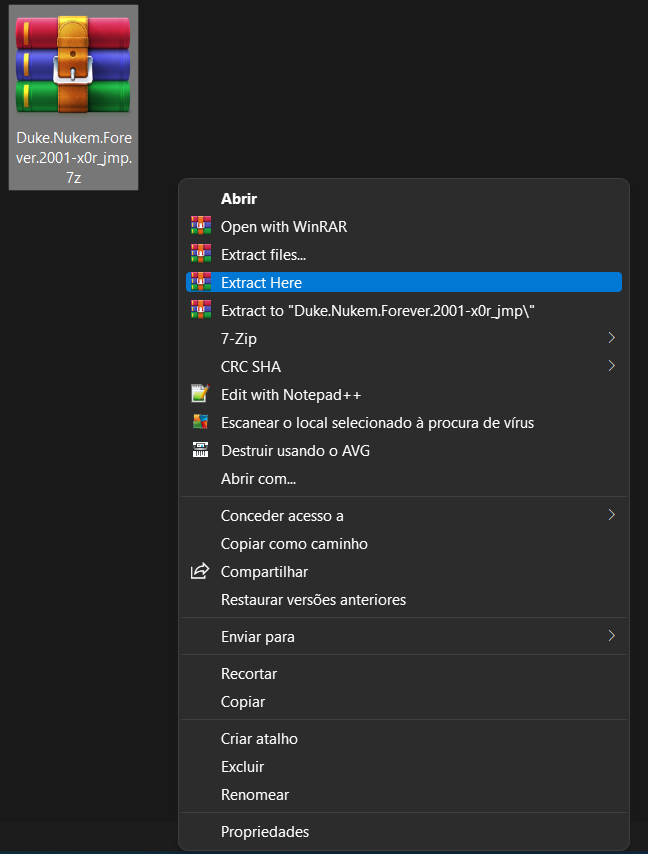This screenshot has height=854, width=648.
Task: Choose Abrir com... menu entry
Action: (258, 479)
